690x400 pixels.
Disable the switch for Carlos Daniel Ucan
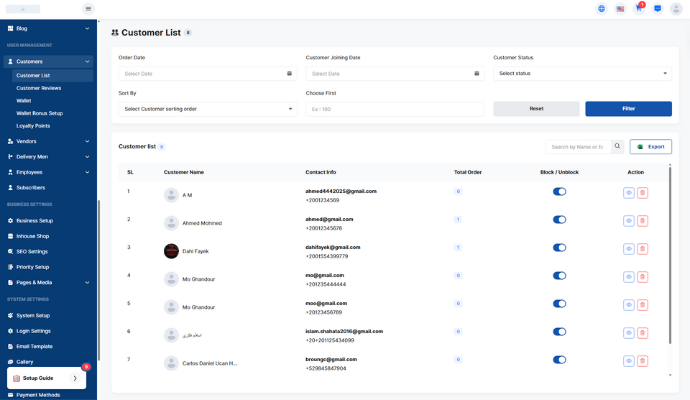tap(559, 359)
